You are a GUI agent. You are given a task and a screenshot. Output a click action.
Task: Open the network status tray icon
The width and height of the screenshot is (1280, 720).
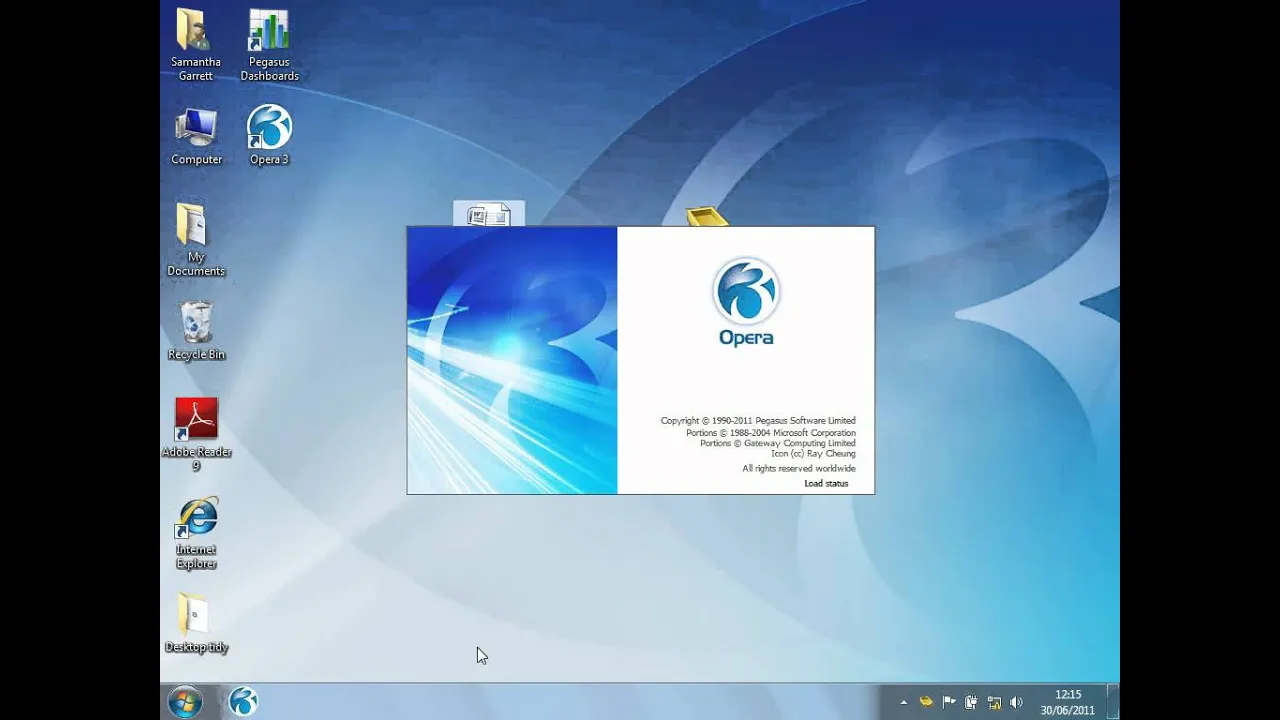[994, 702]
